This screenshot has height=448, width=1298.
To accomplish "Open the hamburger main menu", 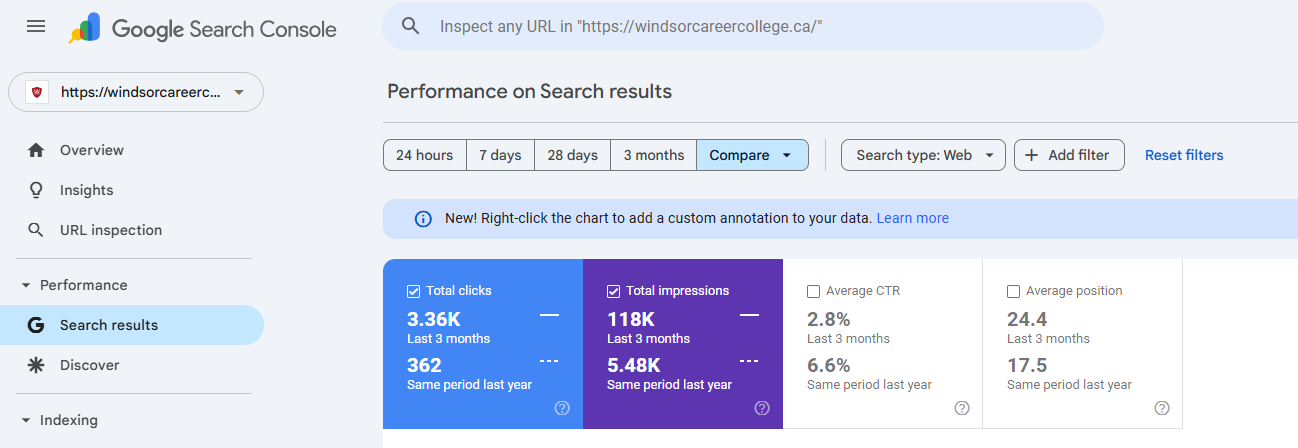I will [x=36, y=26].
